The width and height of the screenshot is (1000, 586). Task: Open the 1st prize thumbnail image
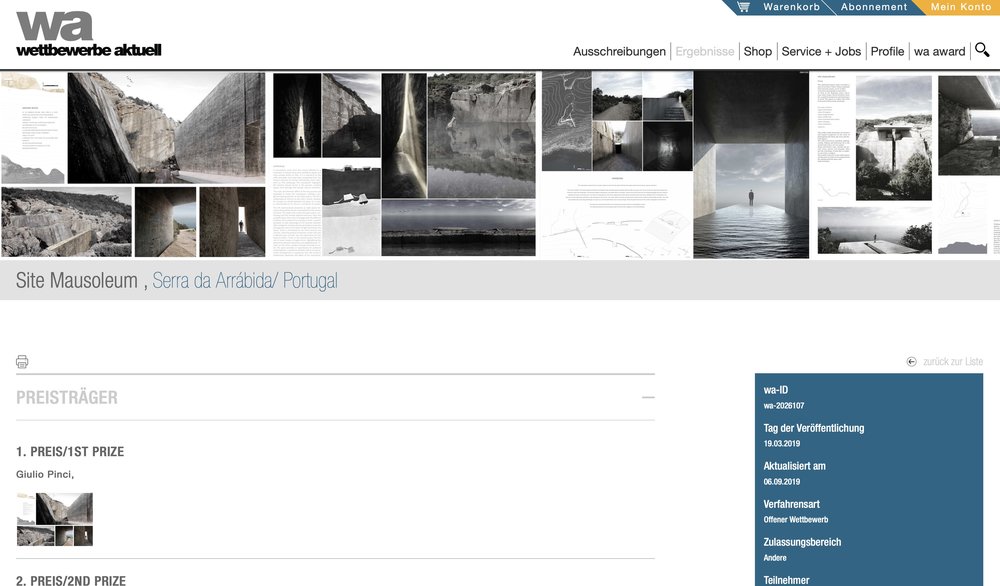[55, 519]
